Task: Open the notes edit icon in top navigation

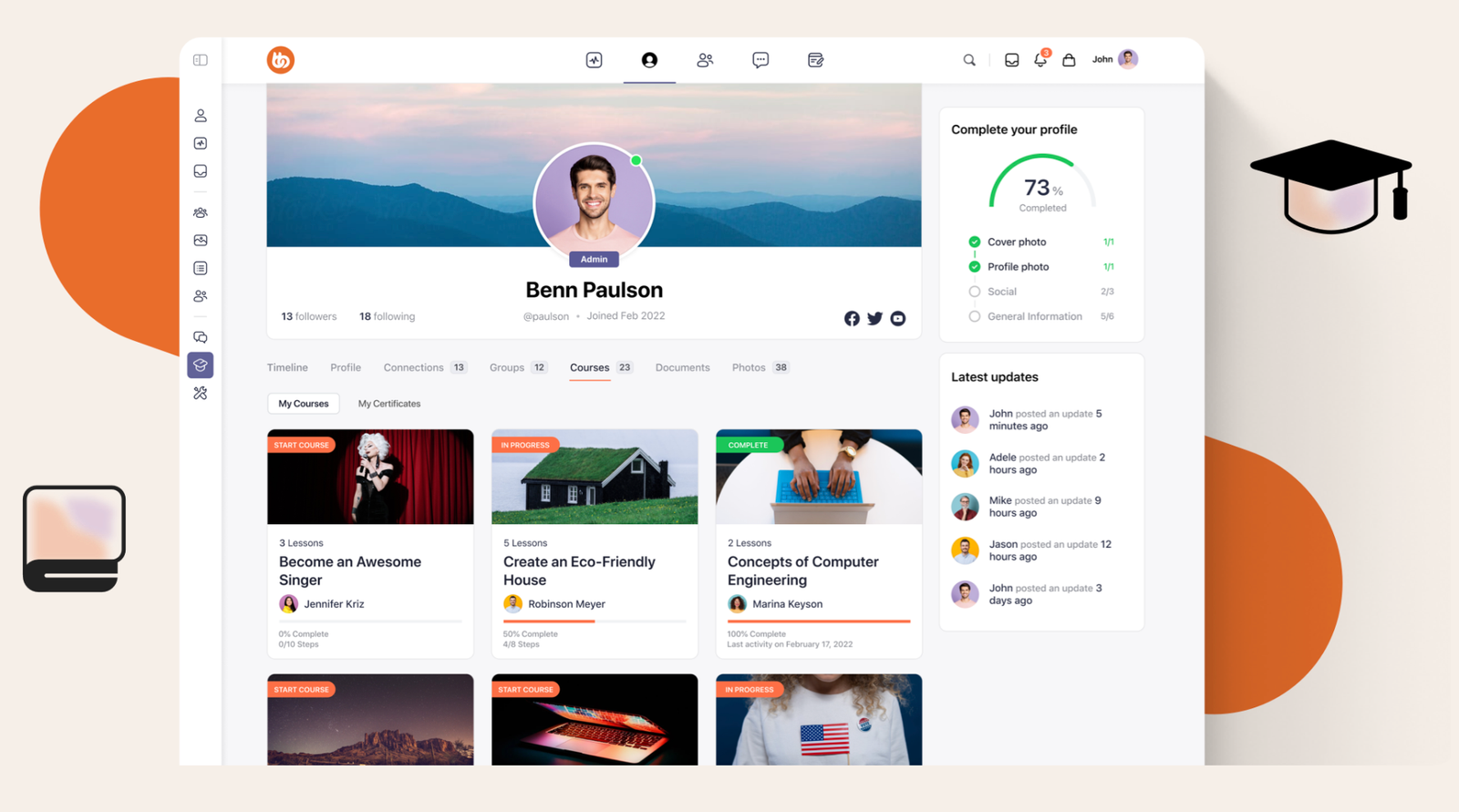Action: coord(816,60)
